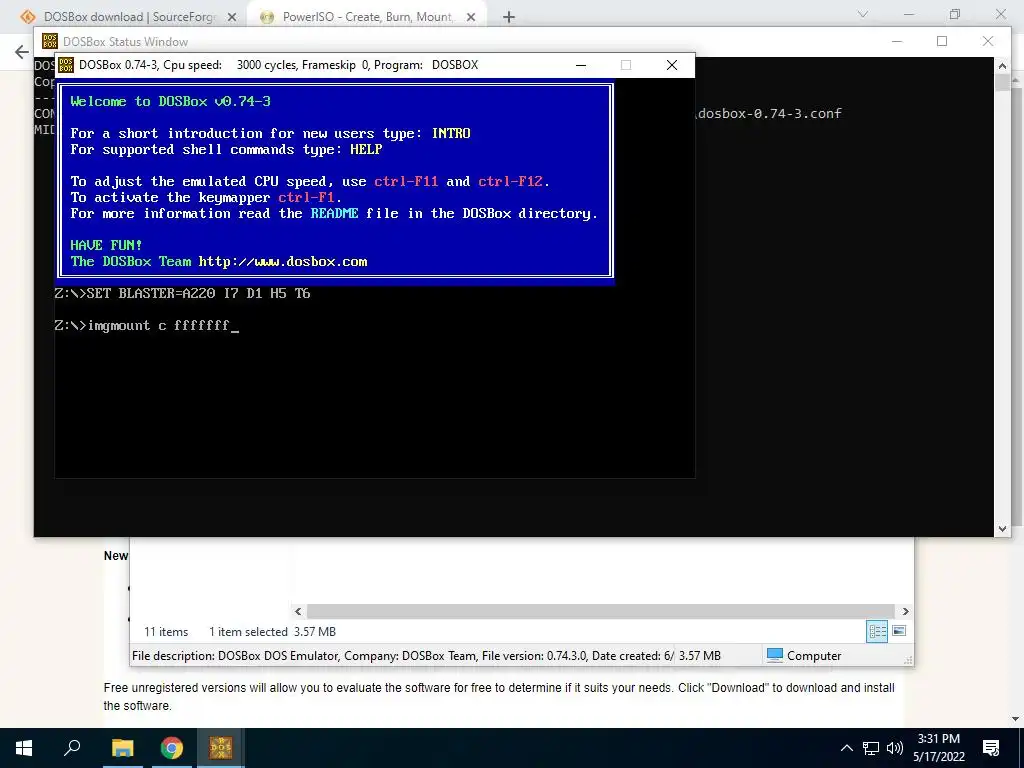1024x768 pixels.
Task: Open the taskbar search magnifier
Action: click(x=72, y=748)
